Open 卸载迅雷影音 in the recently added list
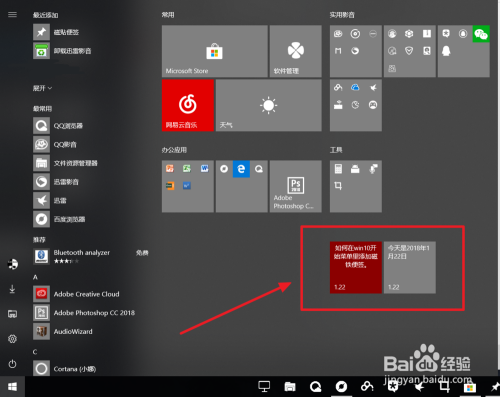This screenshot has width=500, height=397. pyautogui.click(x=62, y=51)
